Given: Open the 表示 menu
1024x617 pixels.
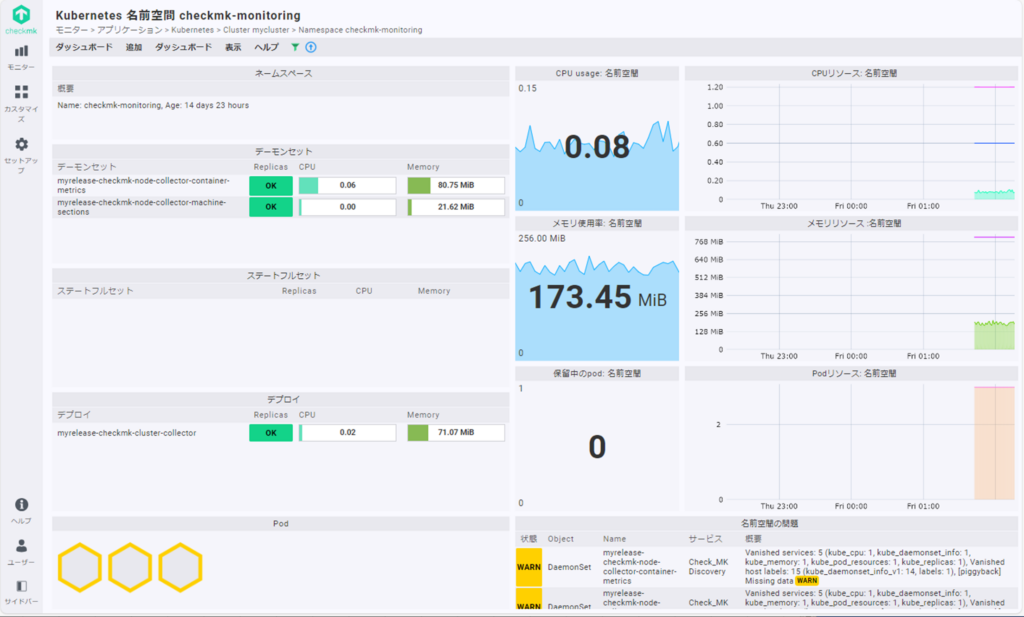Looking at the screenshot, I should point(233,47).
